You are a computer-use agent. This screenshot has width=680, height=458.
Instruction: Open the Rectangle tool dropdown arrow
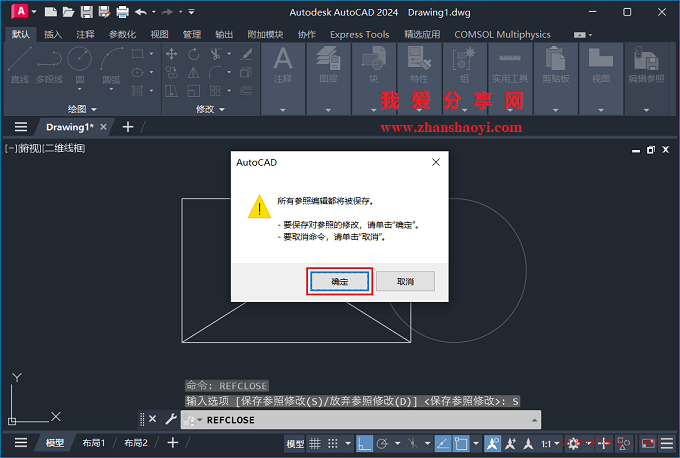coord(151,54)
